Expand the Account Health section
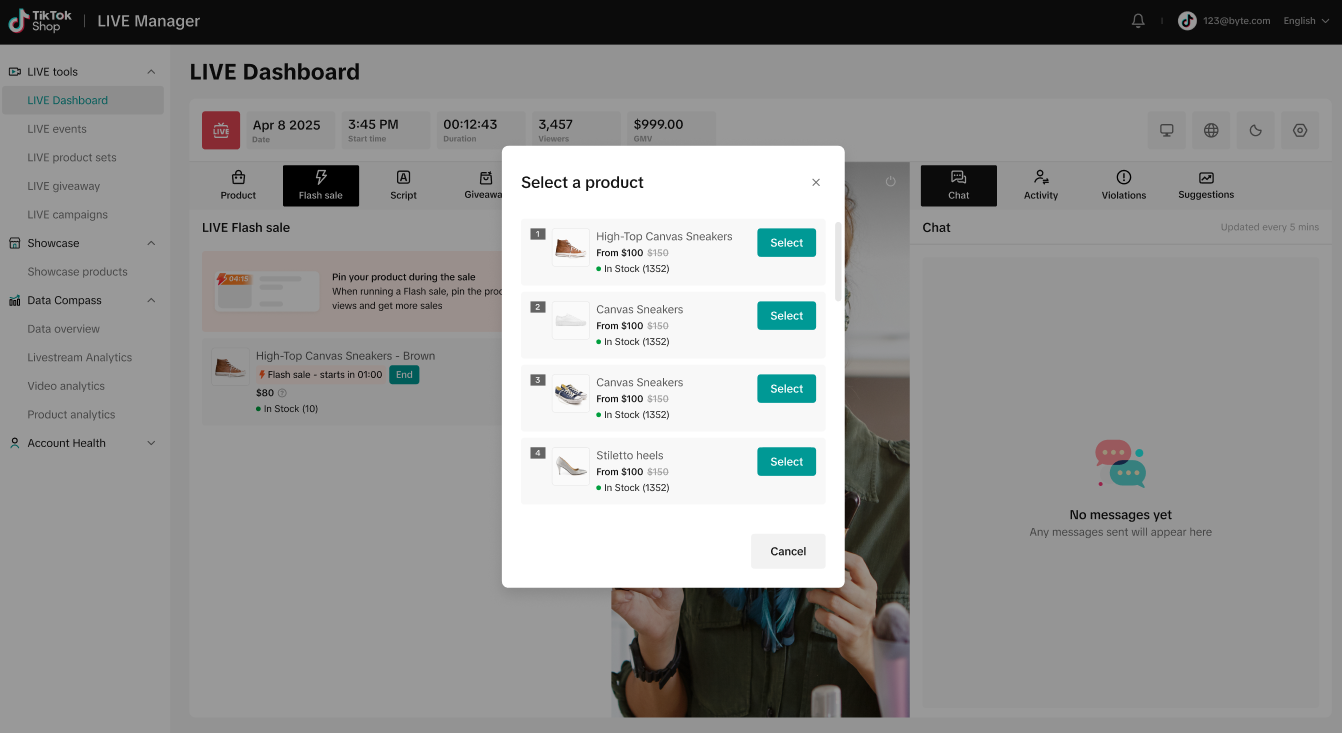This screenshot has width=1342, height=733. point(151,443)
